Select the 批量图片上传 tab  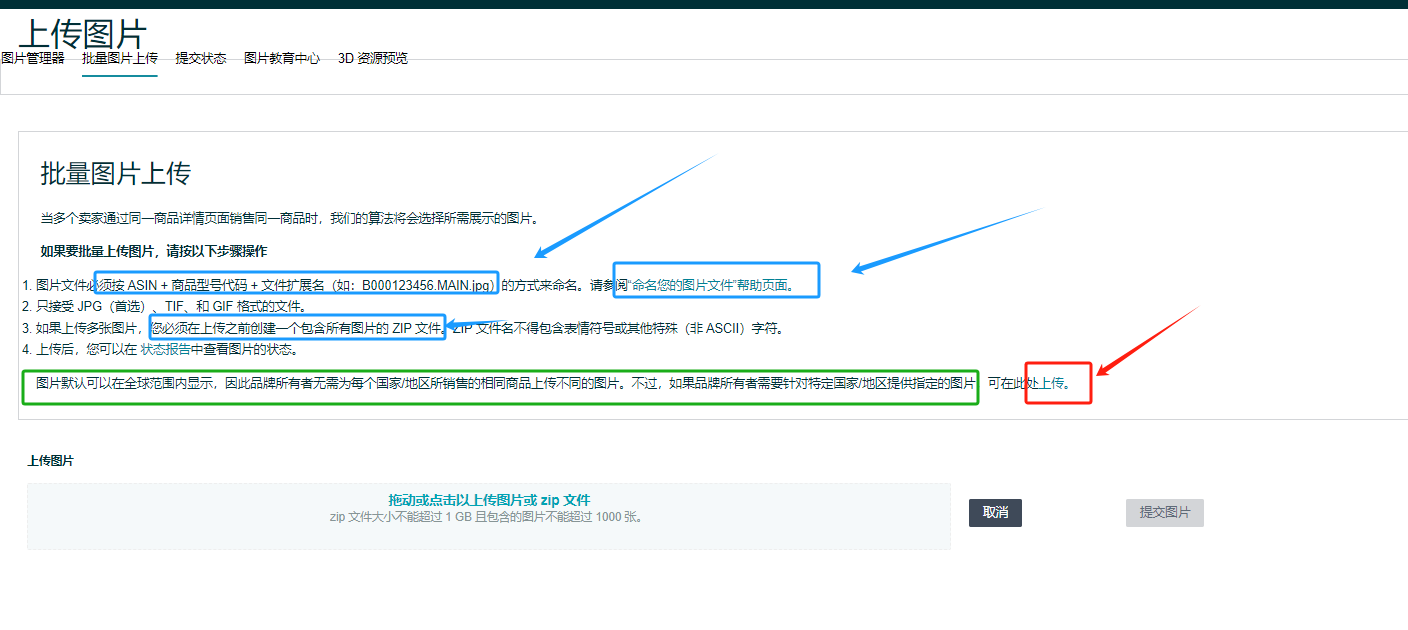coord(120,58)
